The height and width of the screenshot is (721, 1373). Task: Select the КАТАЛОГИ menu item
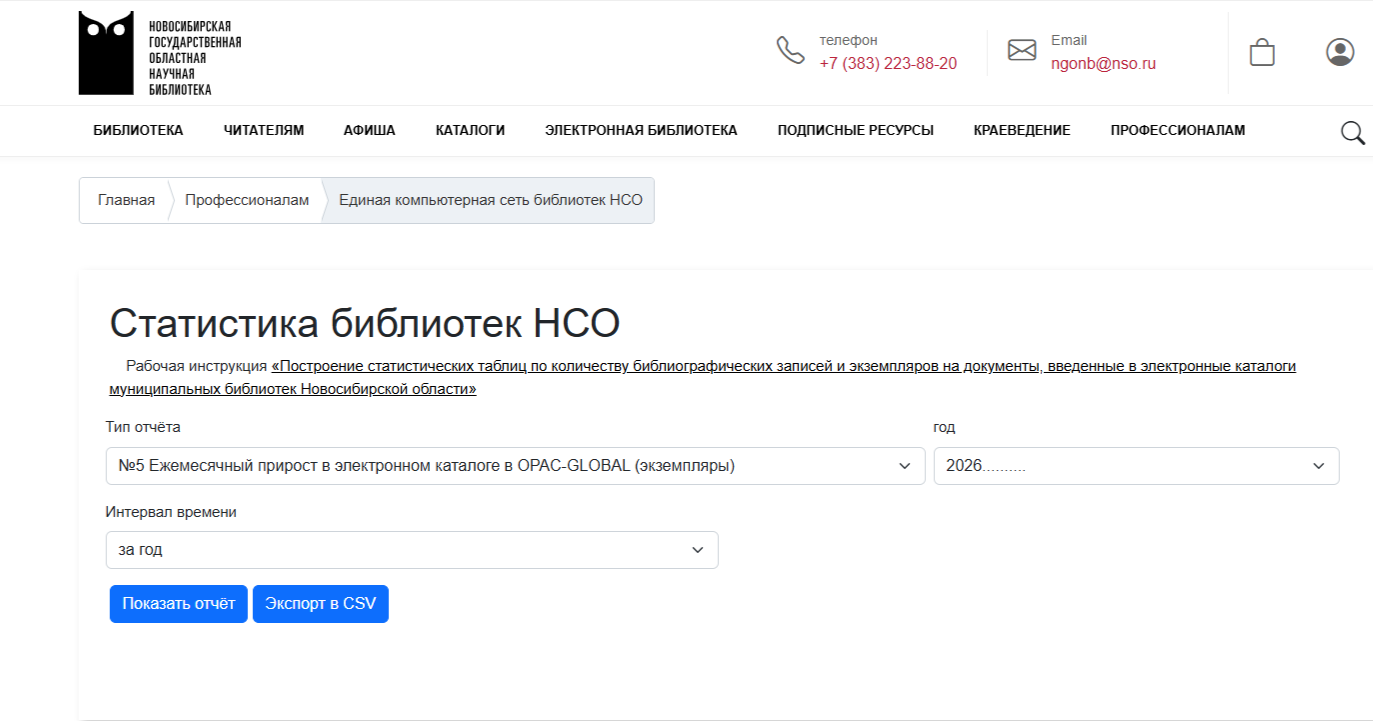pyautogui.click(x=470, y=130)
